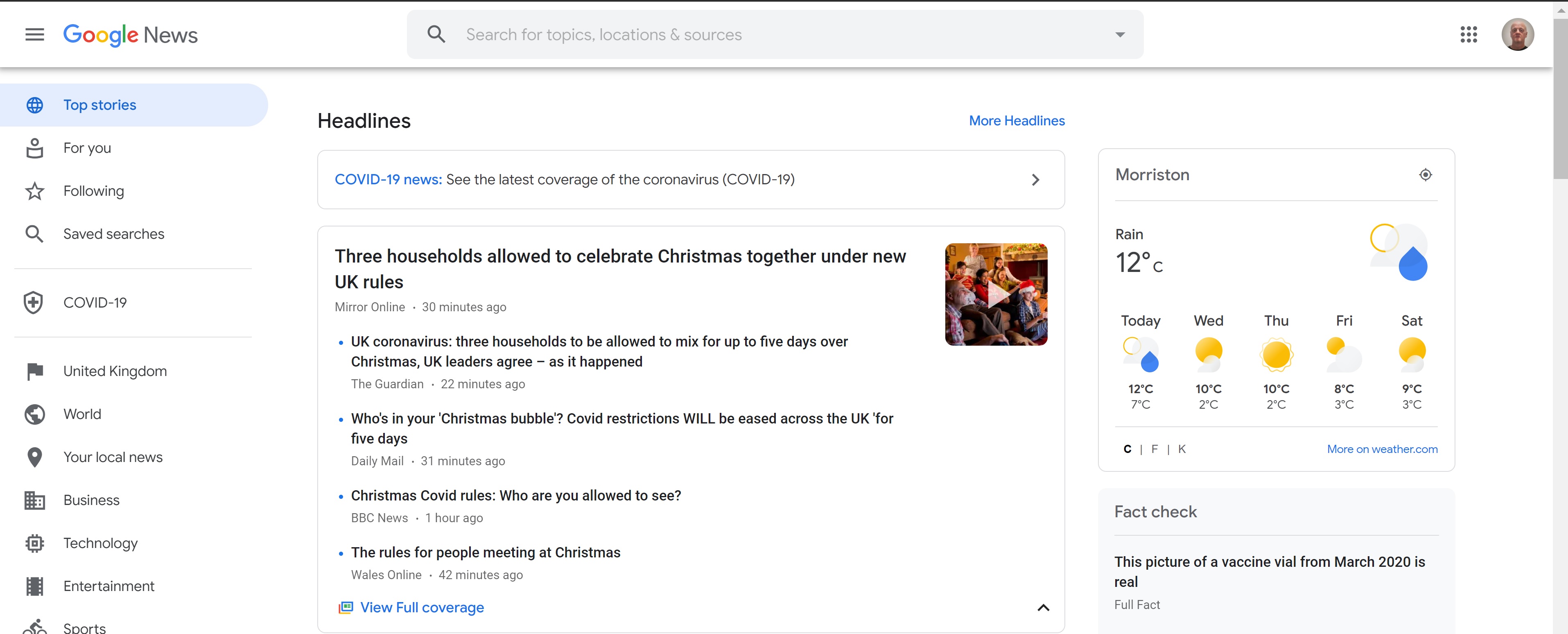Click the More Headlines link
Screen dimensions: 1568x634
(x=1017, y=121)
